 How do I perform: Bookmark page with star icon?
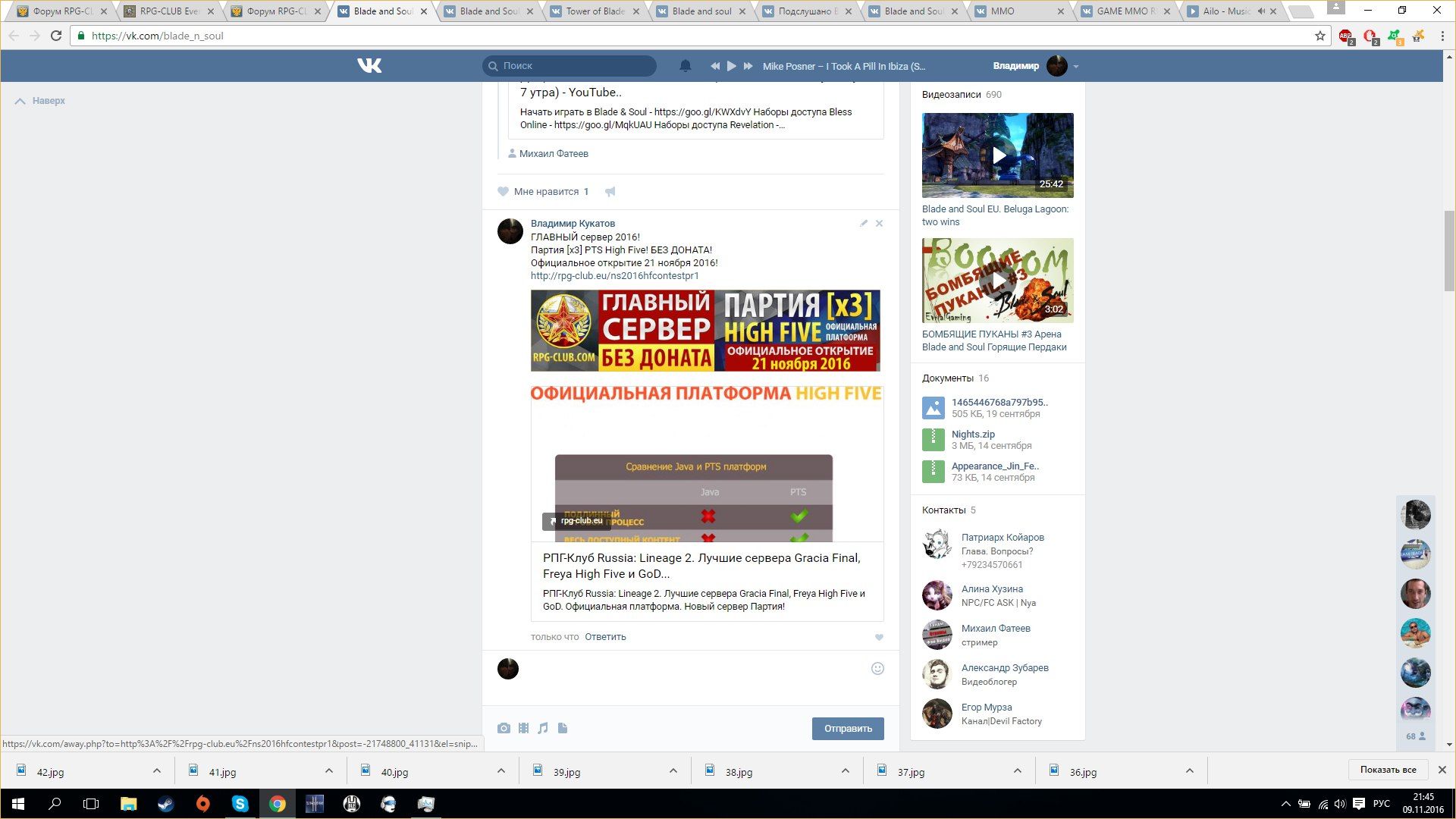click(x=1320, y=36)
